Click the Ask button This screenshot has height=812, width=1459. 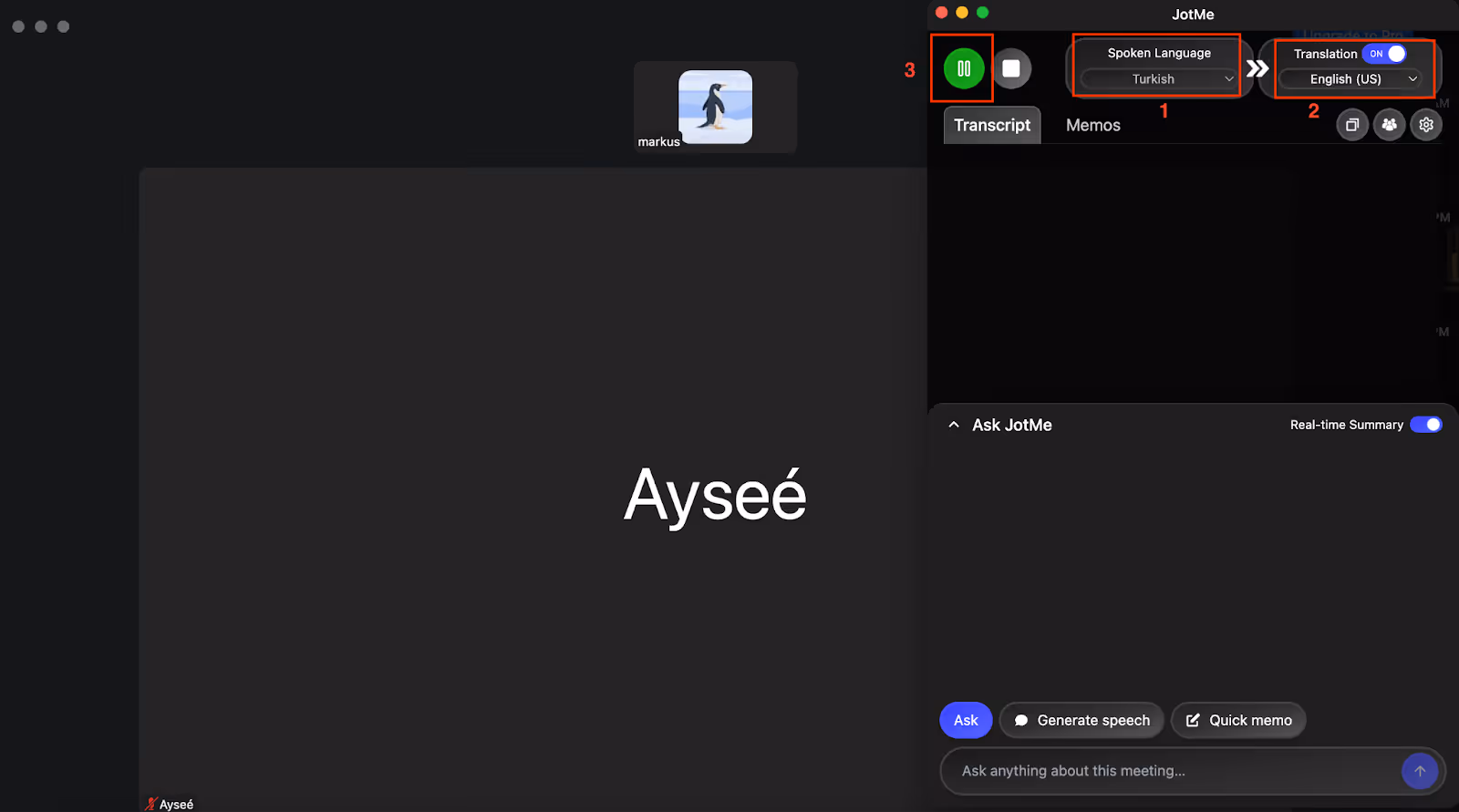click(966, 720)
